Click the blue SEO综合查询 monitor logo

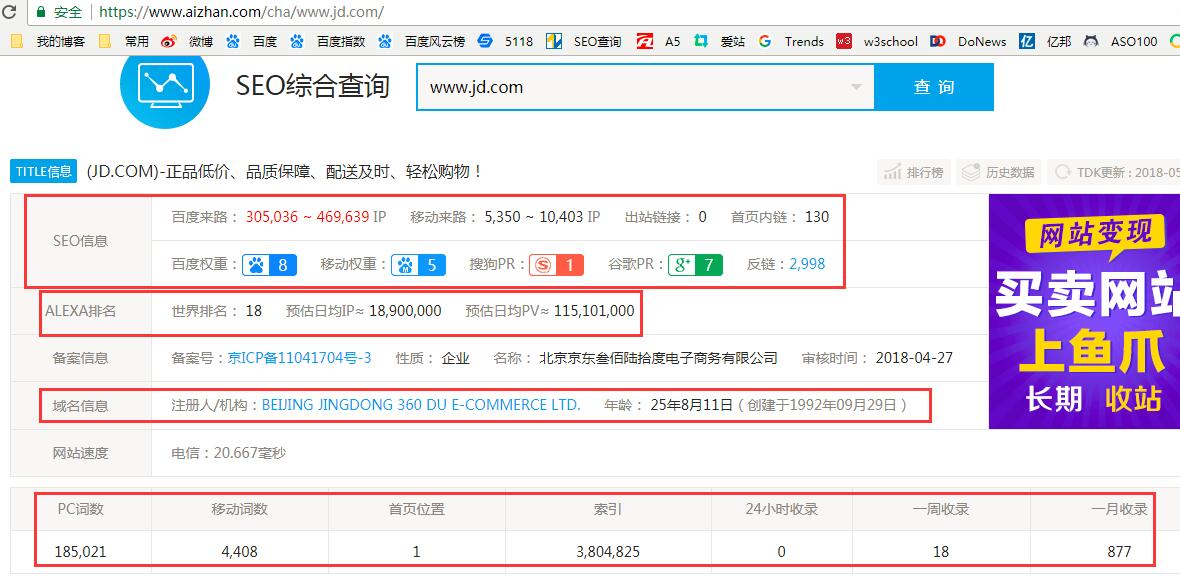tap(167, 87)
